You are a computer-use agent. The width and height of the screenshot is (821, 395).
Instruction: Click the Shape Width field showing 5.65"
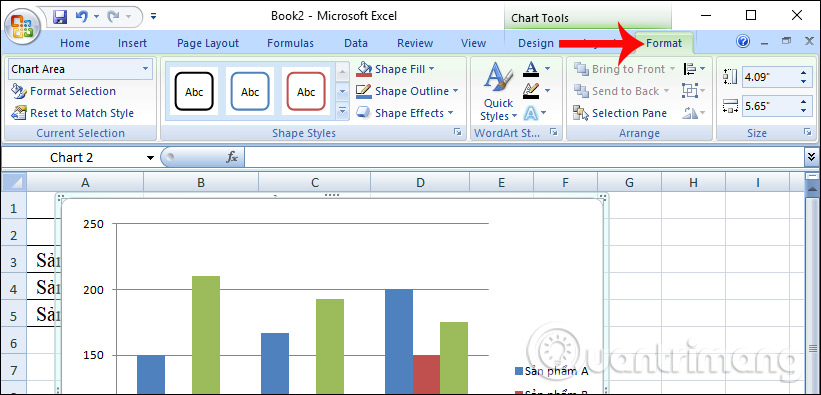pos(769,106)
